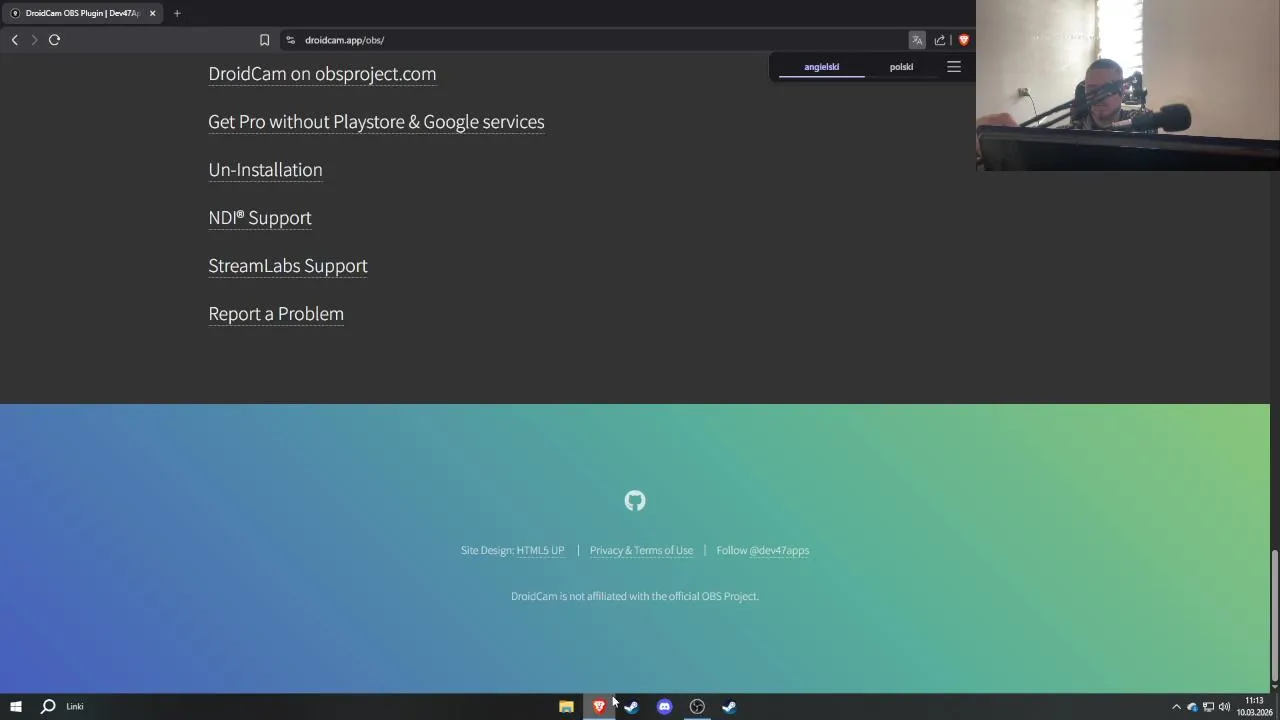Switch translation to angielski tab
The width and height of the screenshot is (1280, 720).
click(822, 67)
